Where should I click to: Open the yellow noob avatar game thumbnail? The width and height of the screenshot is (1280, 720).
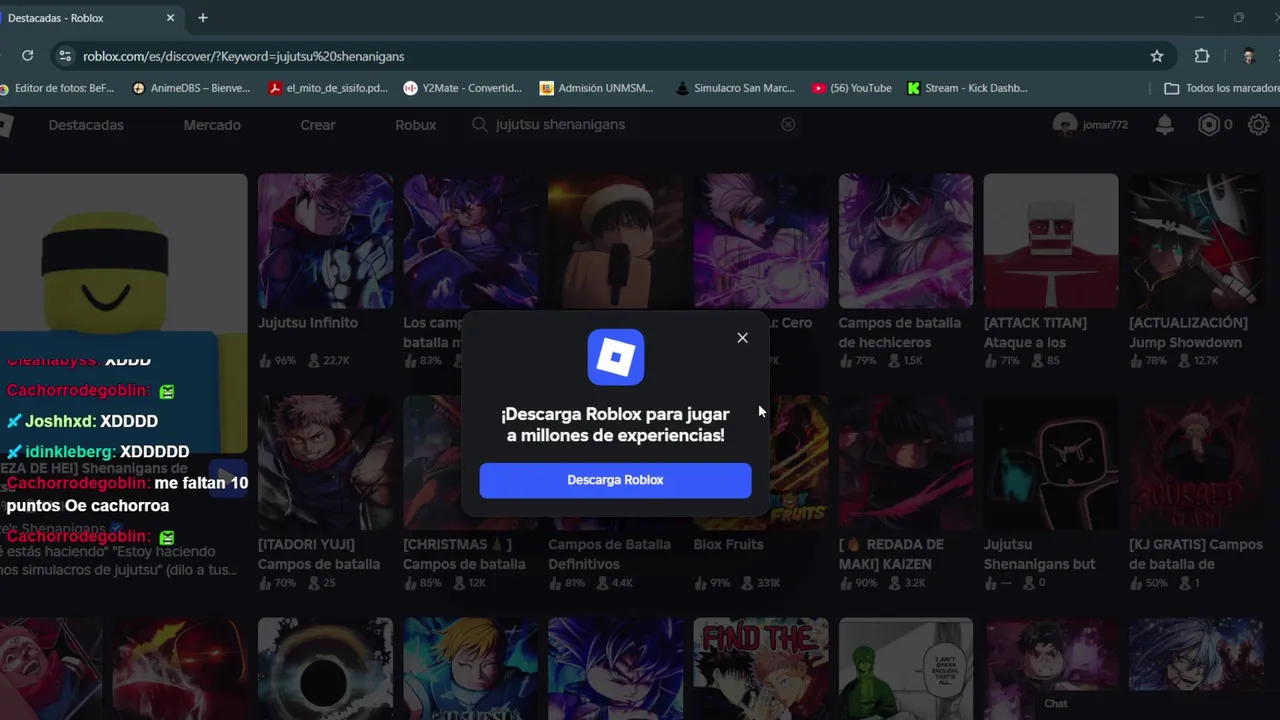pyautogui.click(x=123, y=313)
